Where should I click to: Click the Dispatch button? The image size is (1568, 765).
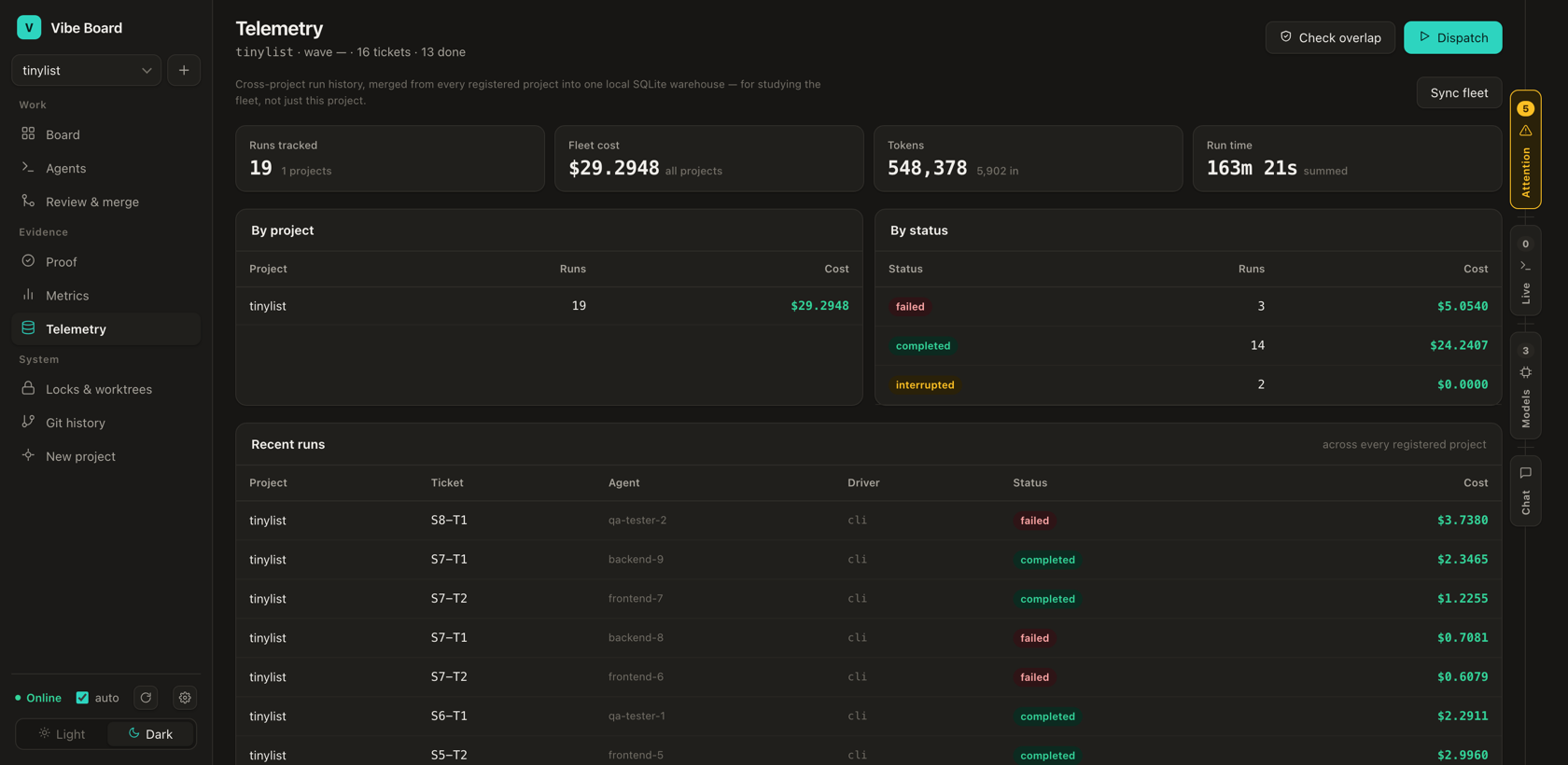[x=1452, y=37]
